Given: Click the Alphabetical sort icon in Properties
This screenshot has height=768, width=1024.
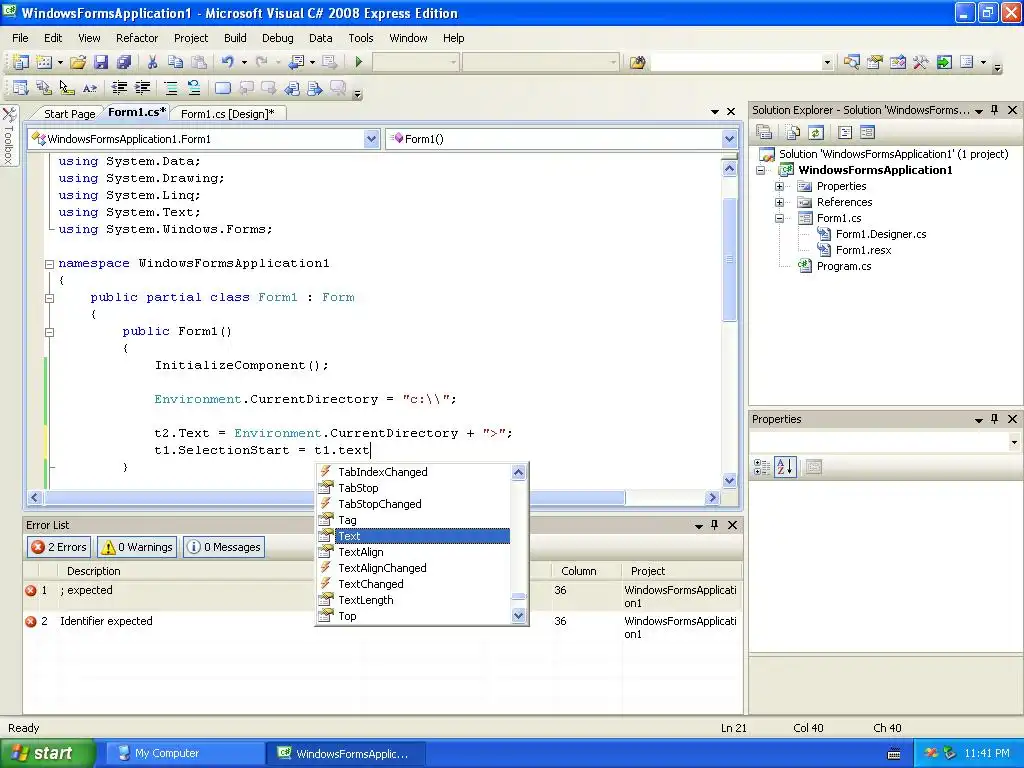Looking at the screenshot, I should 785,467.
